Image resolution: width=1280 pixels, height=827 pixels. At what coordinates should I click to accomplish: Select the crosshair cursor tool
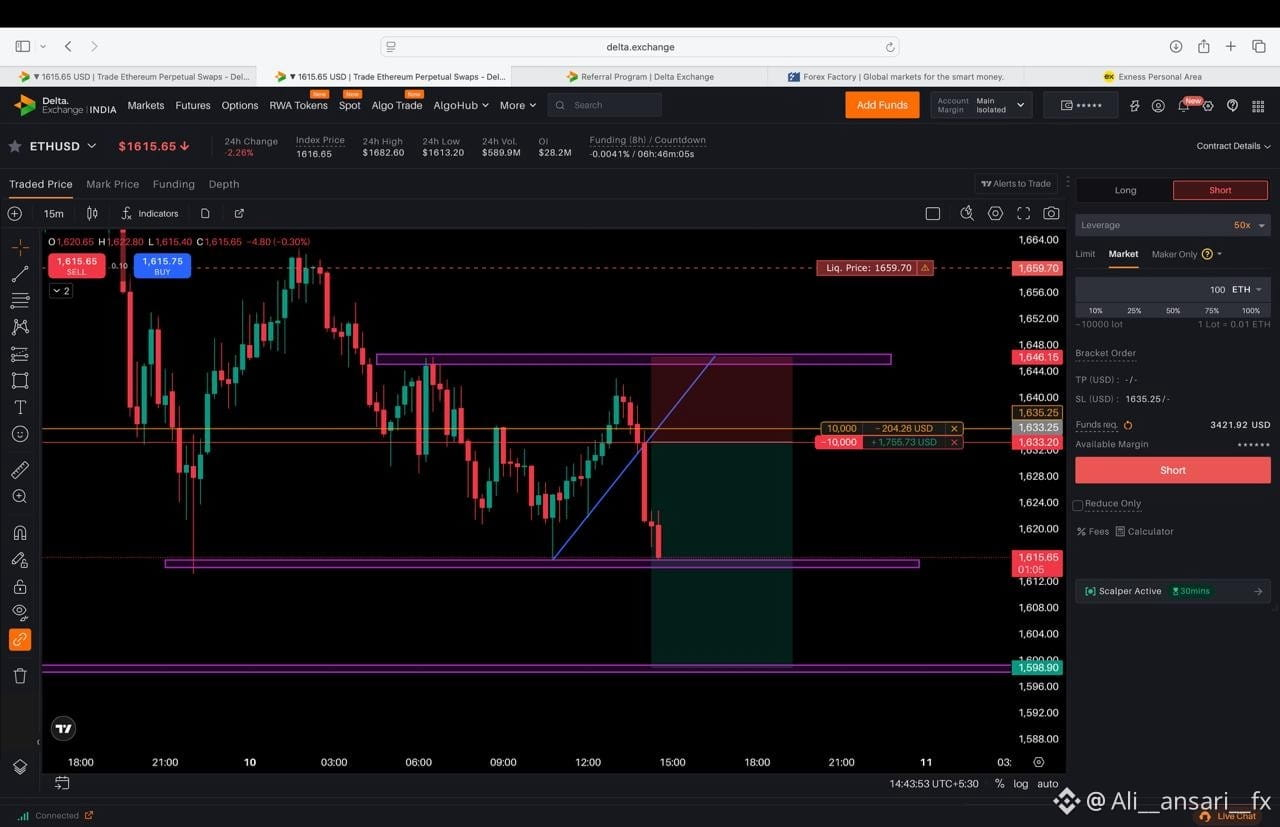tap(20, 247)
